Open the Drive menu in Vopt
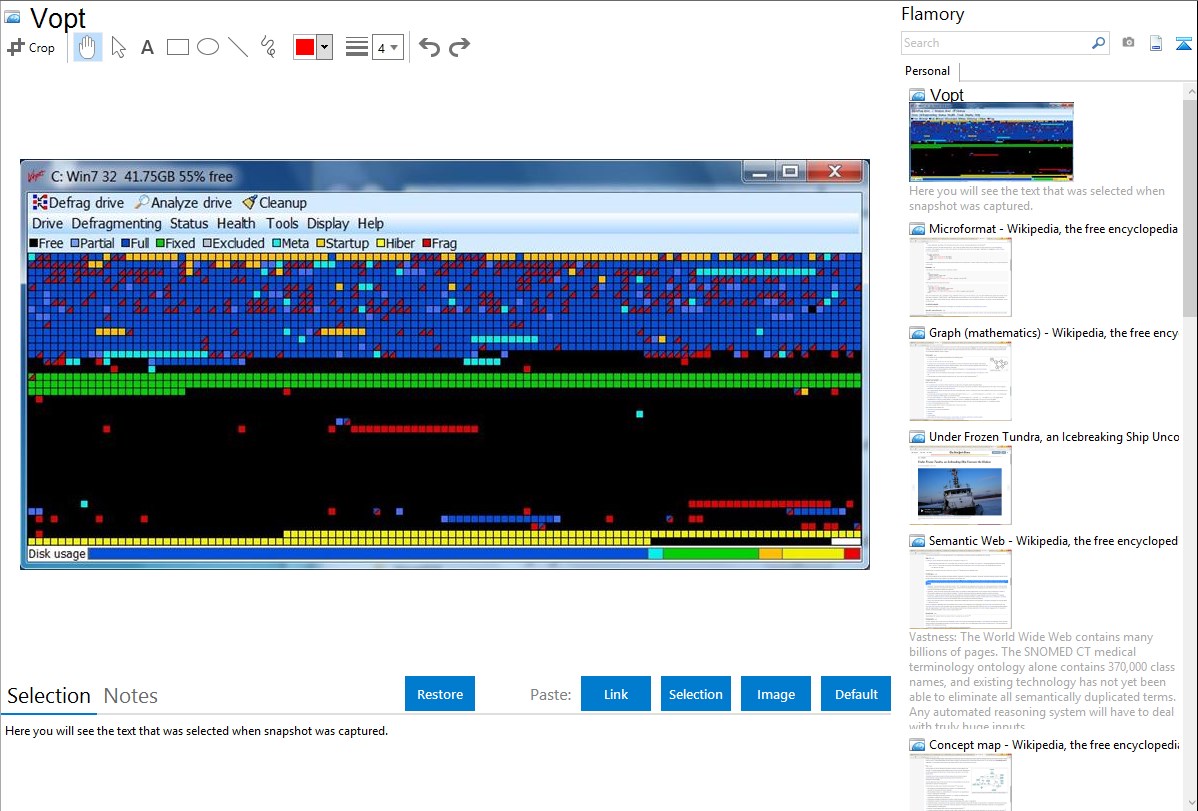This screenshot has height=811, width=1198. click(47, 223)
